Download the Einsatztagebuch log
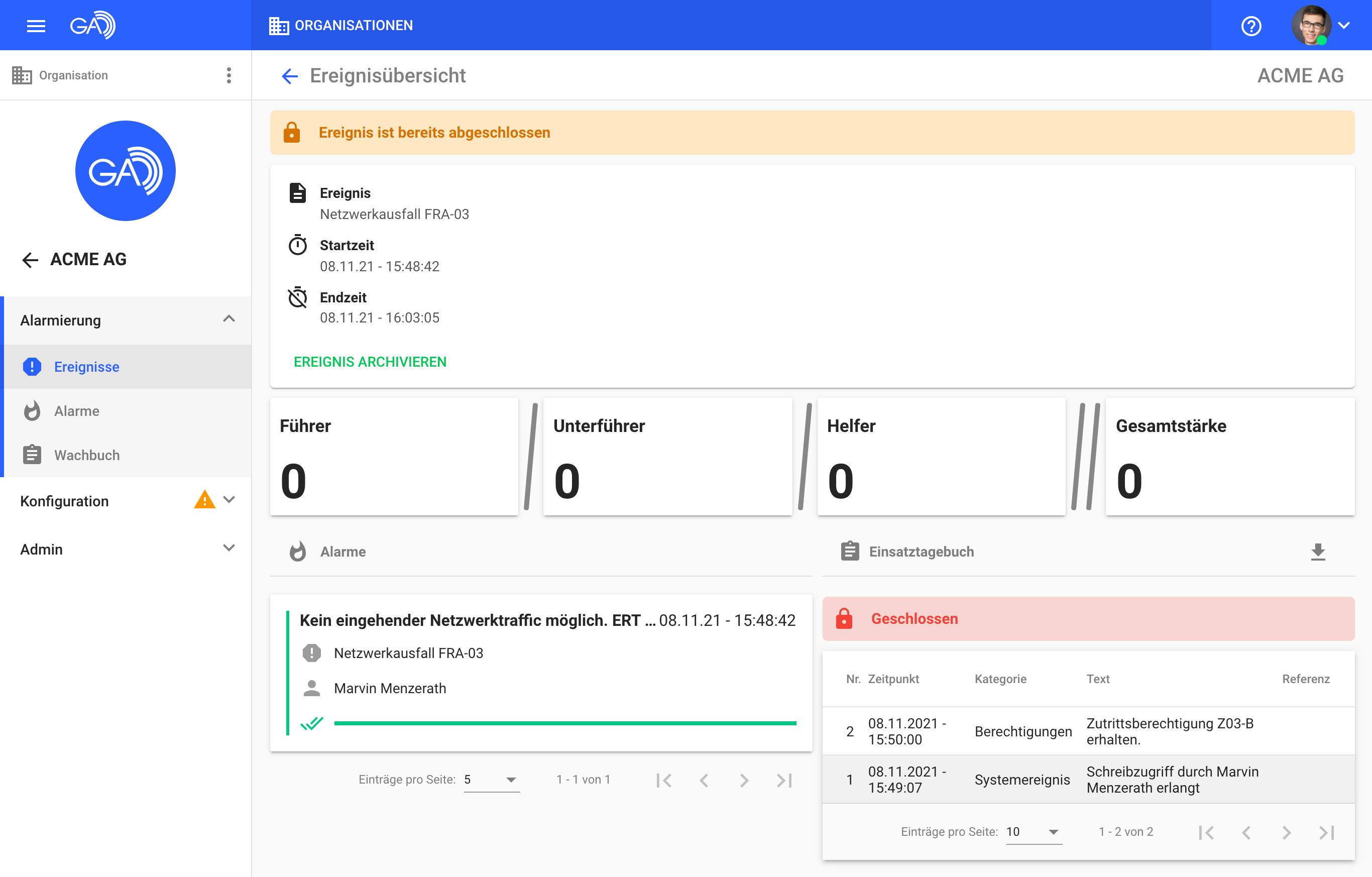Screen dimensions: 1372x877 [x=1317, y=551]
